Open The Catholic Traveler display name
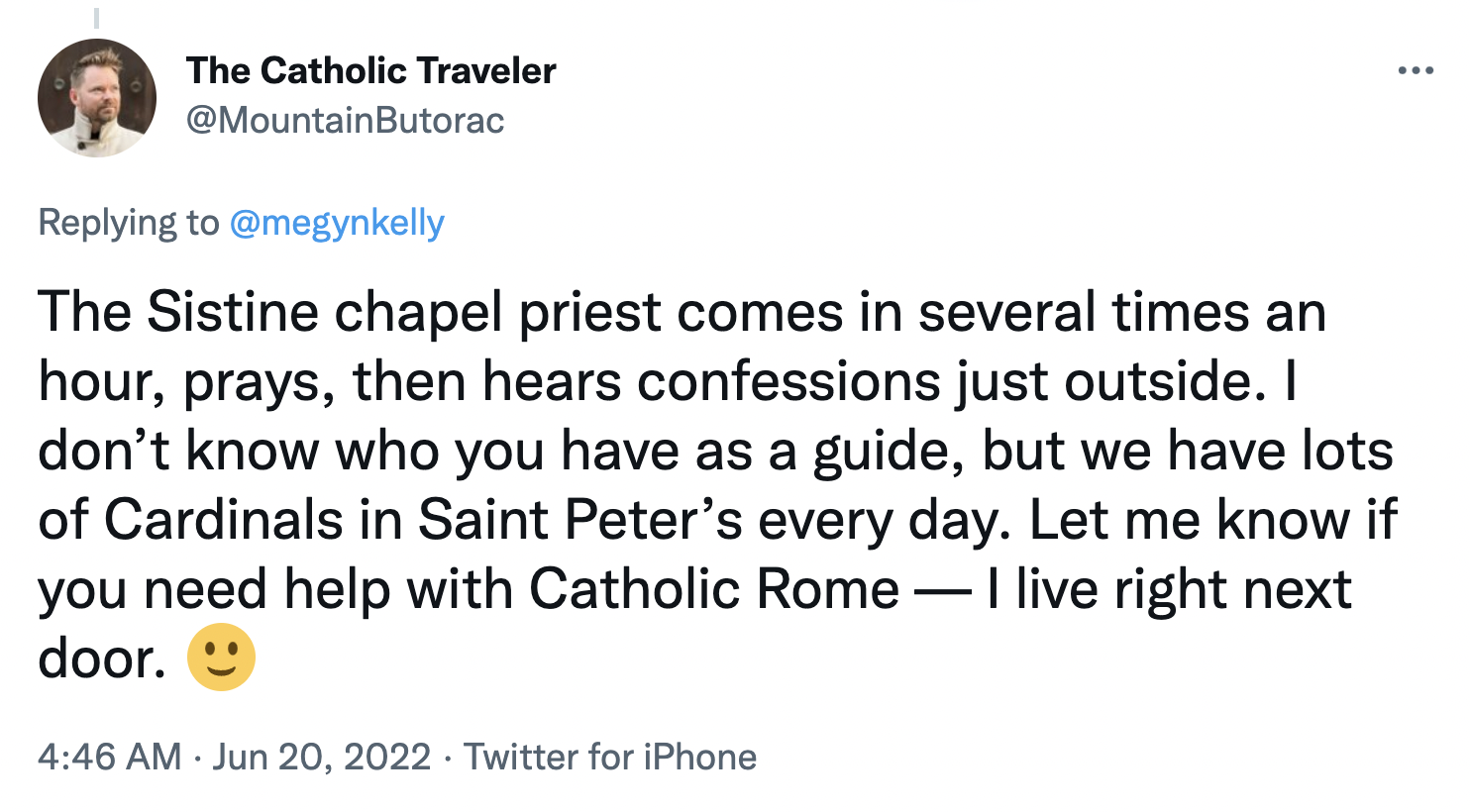 (x=370, y=70)
